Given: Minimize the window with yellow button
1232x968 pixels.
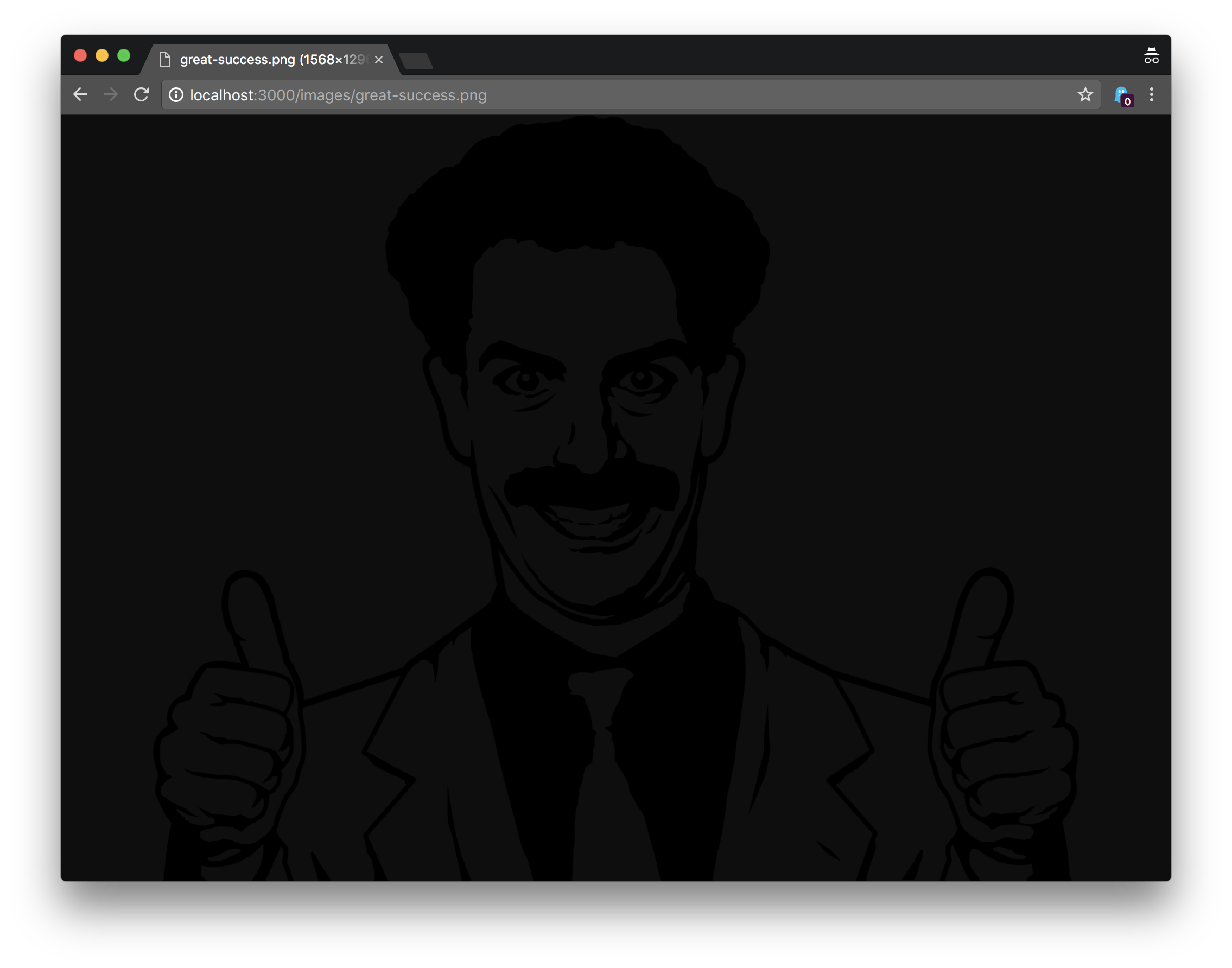Looking at the screenshot, I should click(102, 55).
